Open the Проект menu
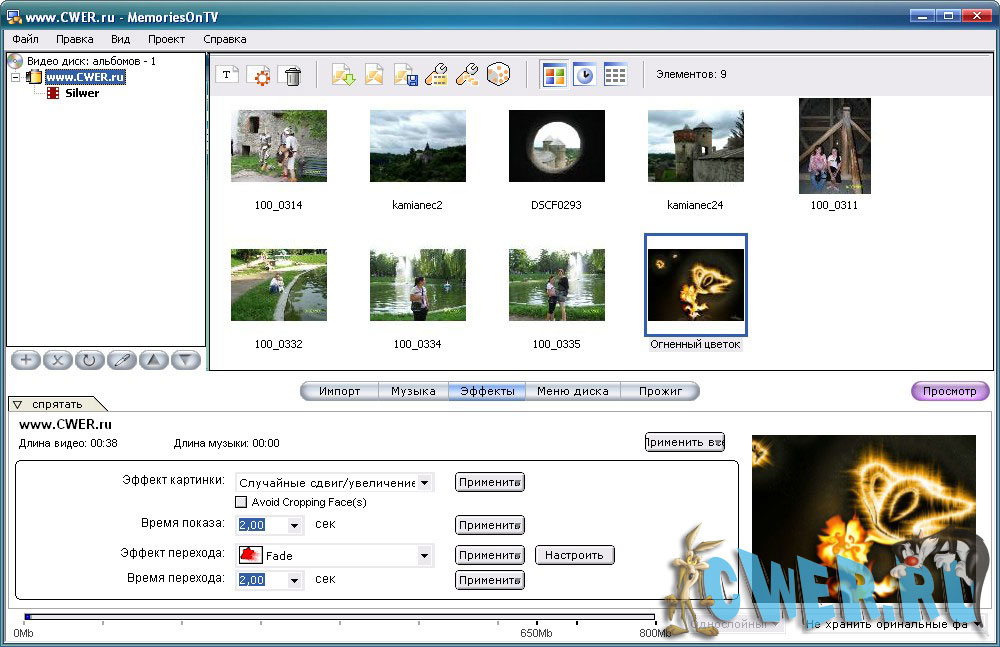Image resolution: width=1000 pixels, height=647 pixels. click(166, 39)
